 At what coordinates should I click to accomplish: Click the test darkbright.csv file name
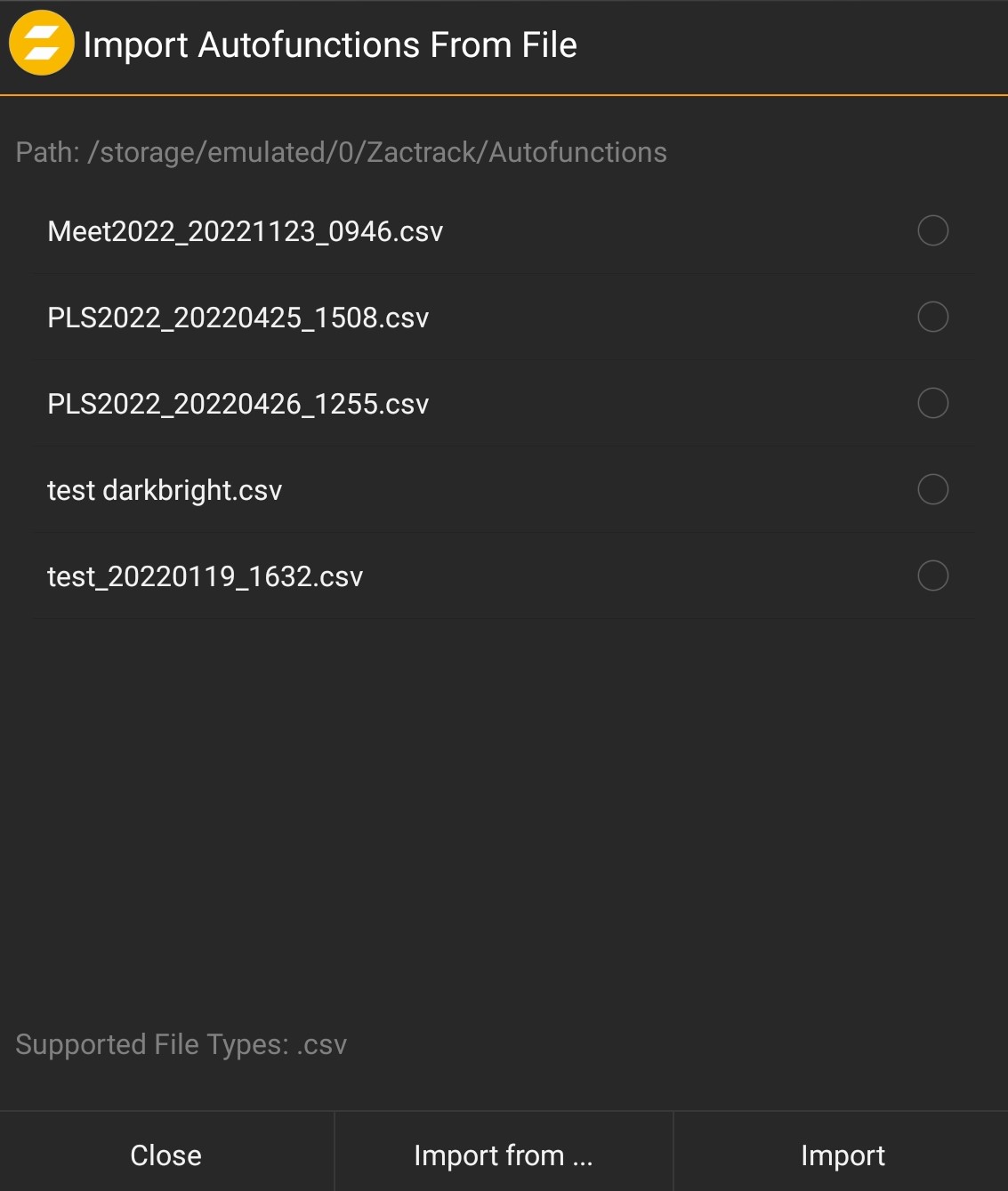pos(165,490)
